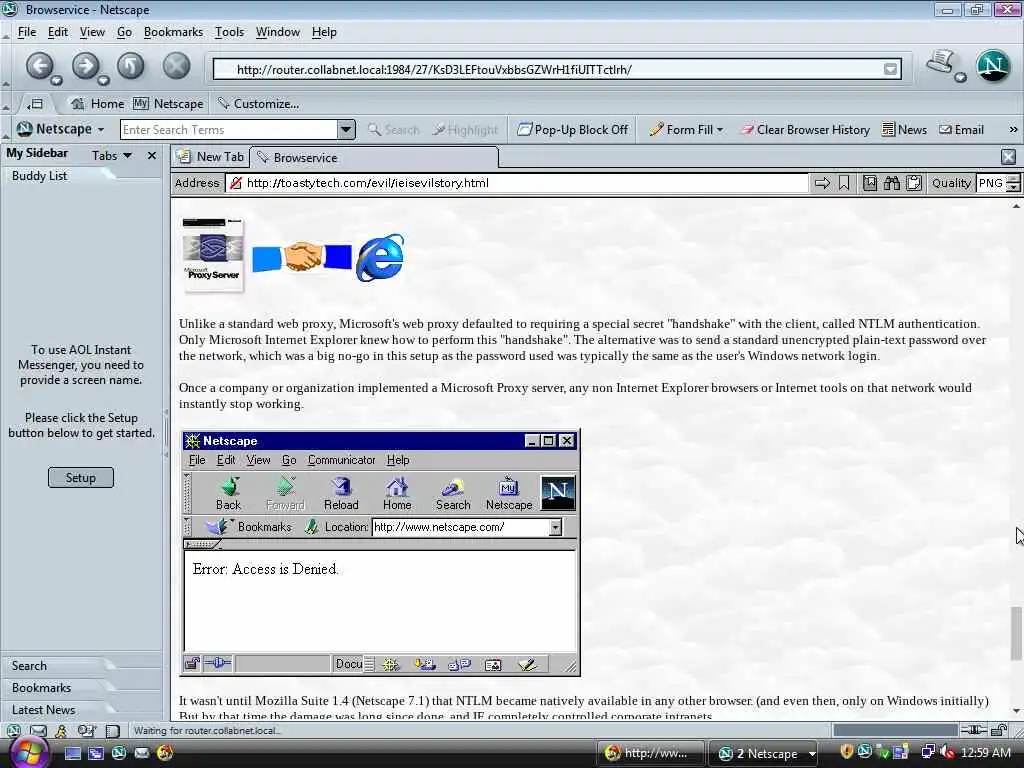This screenshot has width=1024, height=768.
Task: Expand the Latest News sidebar panel
Action: [x=43, y=710]
